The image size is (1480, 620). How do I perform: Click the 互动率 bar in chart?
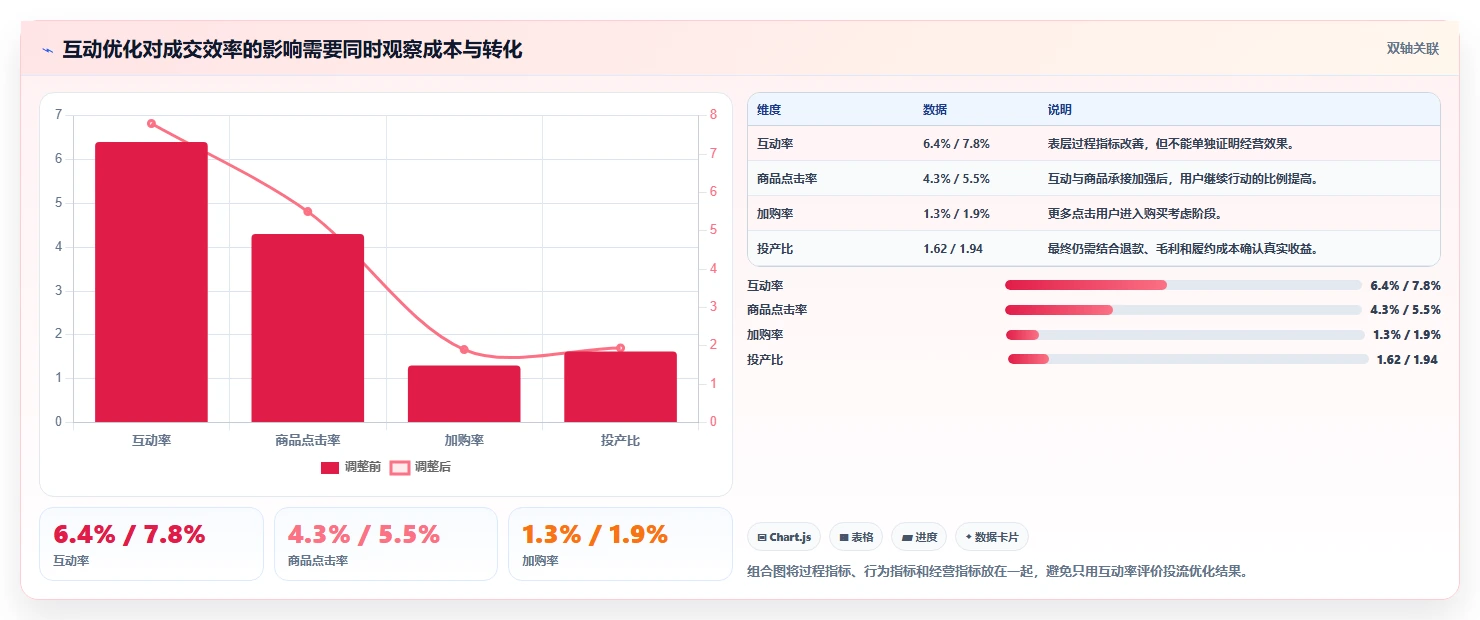151,282
